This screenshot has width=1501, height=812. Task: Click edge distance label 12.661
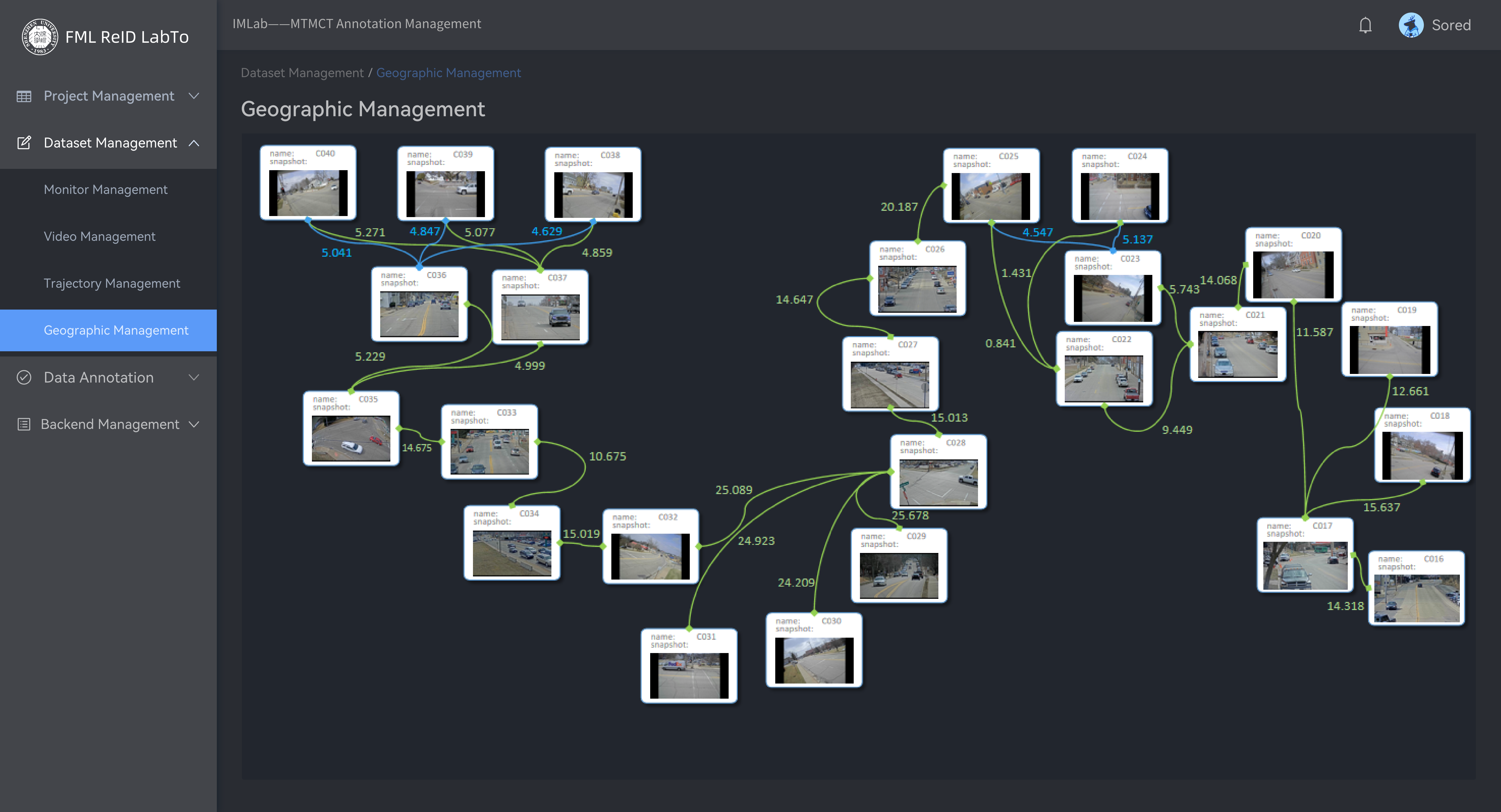coord(1410,391)
